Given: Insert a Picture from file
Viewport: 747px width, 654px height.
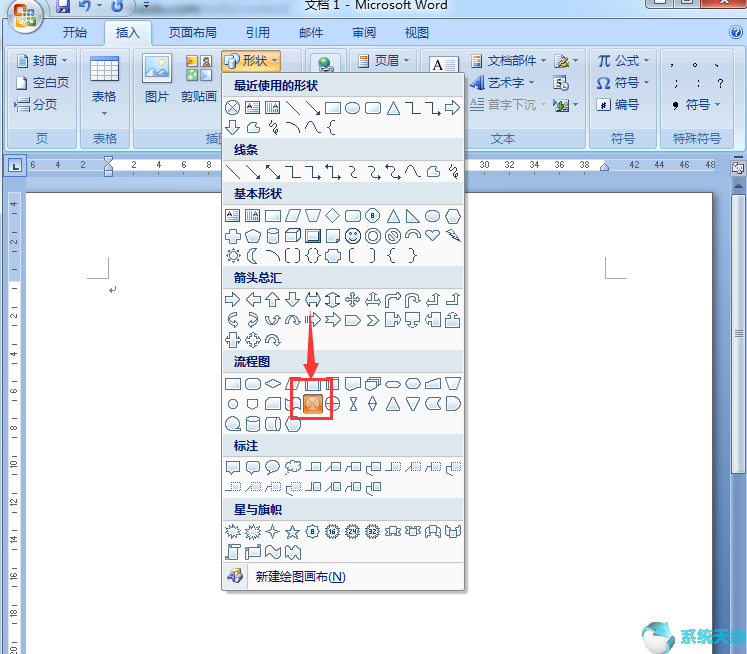Looking at the screenshot, I should pos(157,79).
